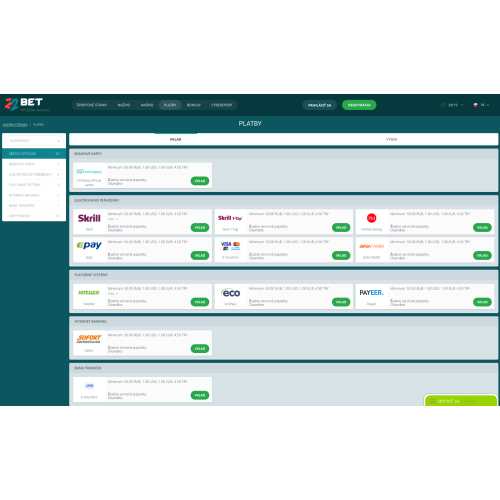Pick the Epay payment logo
500x500 pixels.
point(89,245)
